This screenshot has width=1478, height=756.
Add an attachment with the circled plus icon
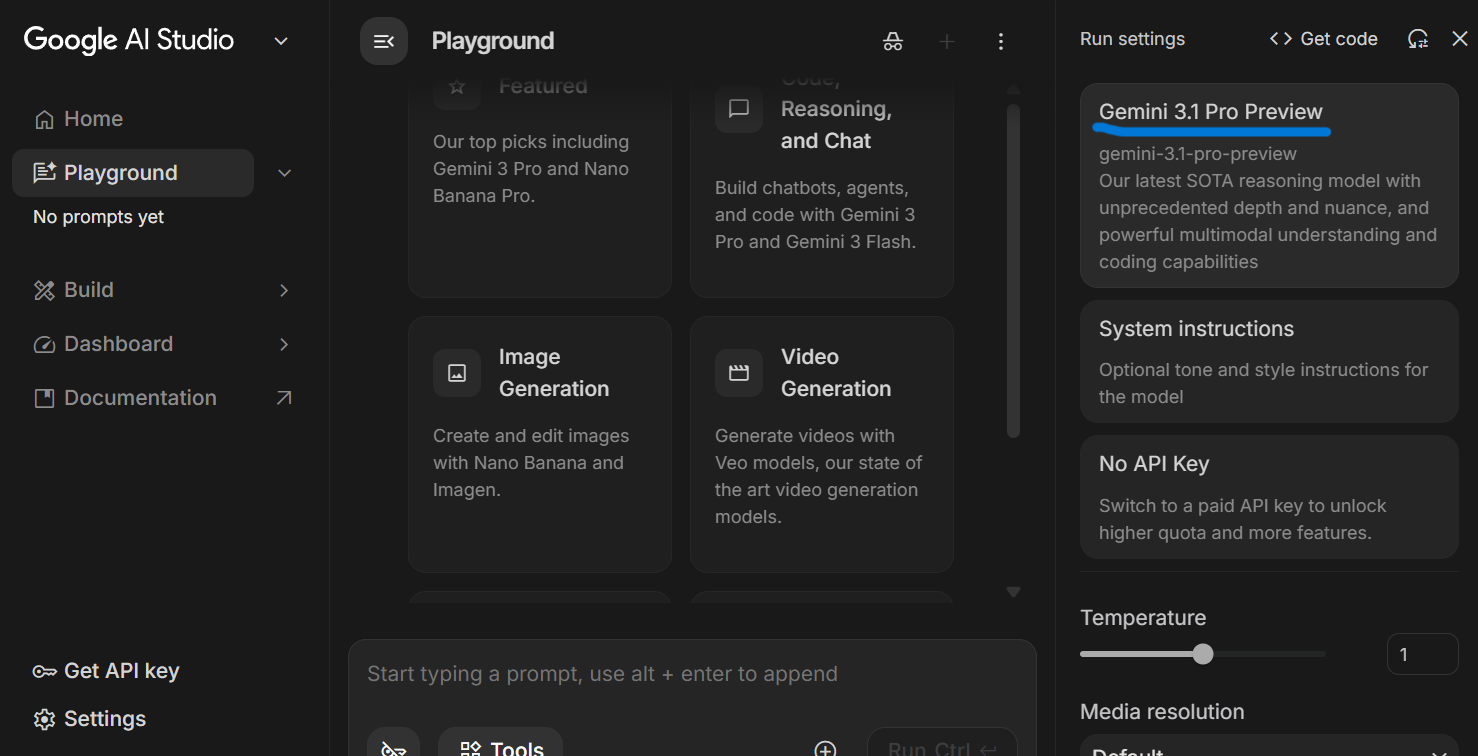825,748
